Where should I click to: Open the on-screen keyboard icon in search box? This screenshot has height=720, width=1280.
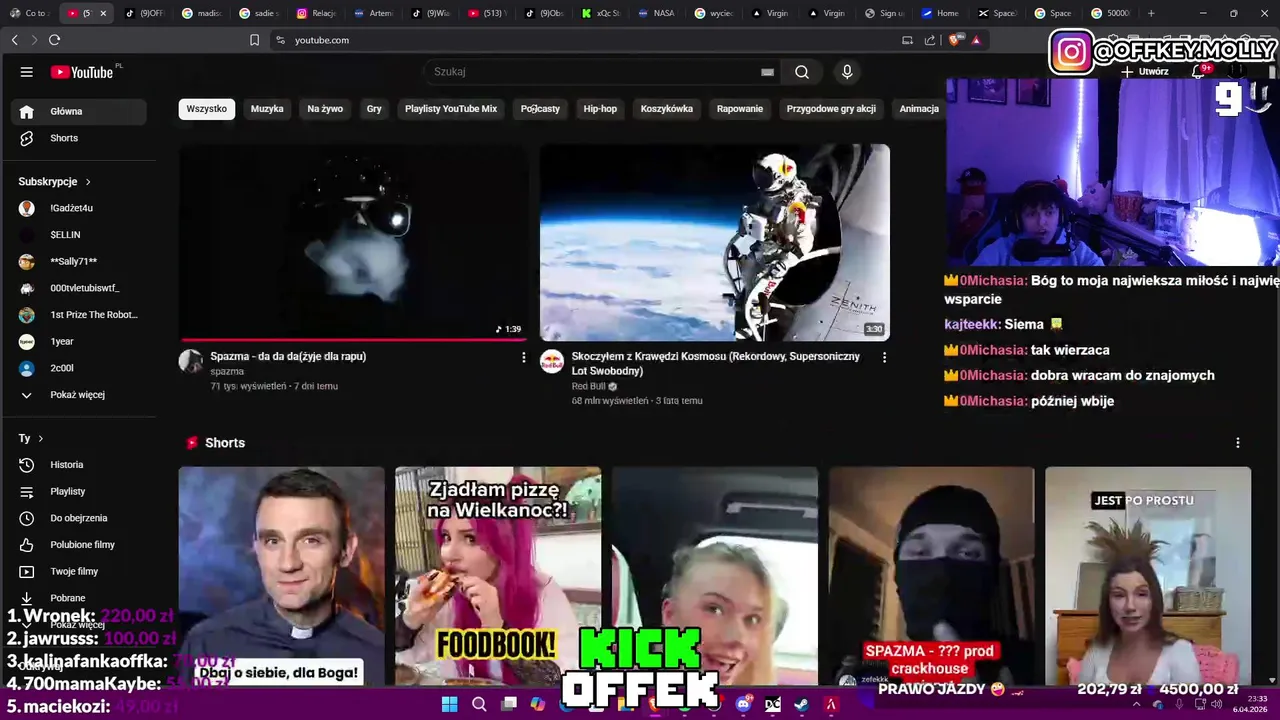[x=767, y=72]
